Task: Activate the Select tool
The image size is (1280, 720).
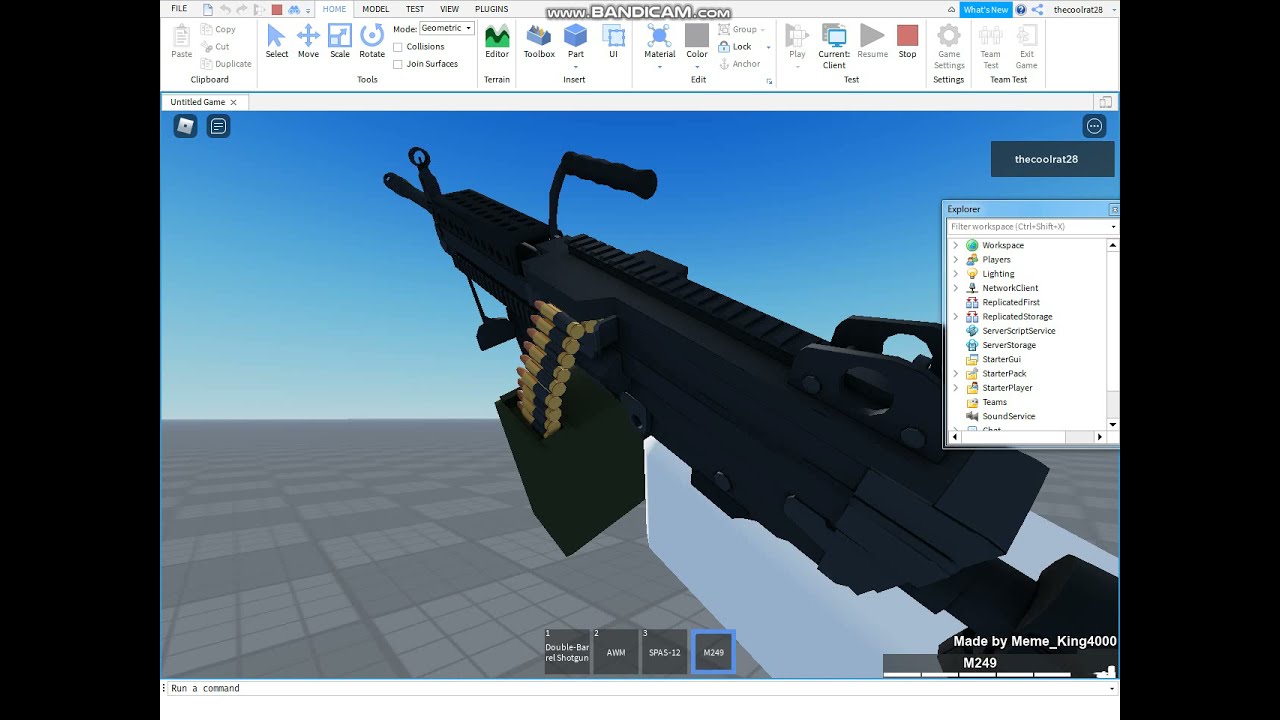Action: tap(277, 41)
